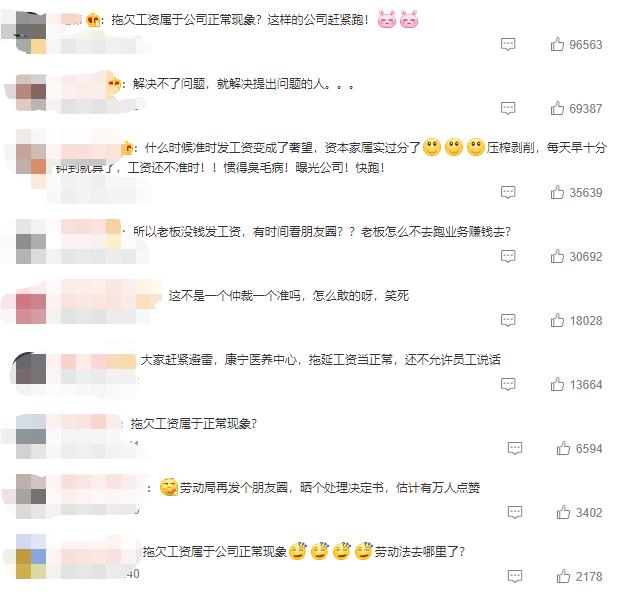The image size is (630, 596).
Task: Click the reply icon beside 6594 likes
Action: click(x=515, y=448)
